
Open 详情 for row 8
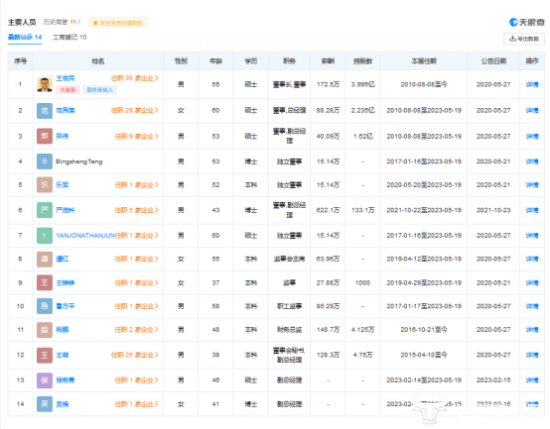tap(532, 259)
